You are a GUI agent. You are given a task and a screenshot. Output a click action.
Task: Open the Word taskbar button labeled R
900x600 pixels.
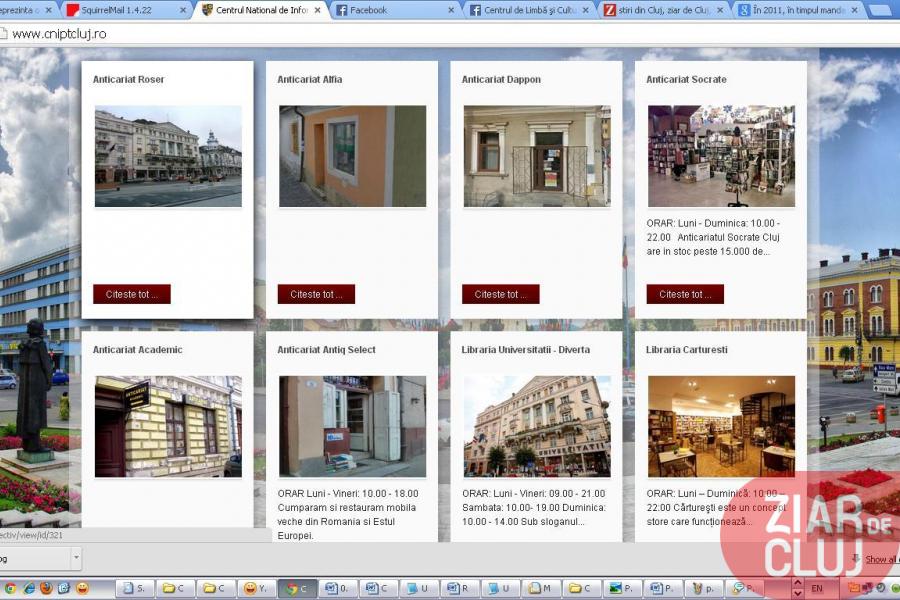point(459,588)
